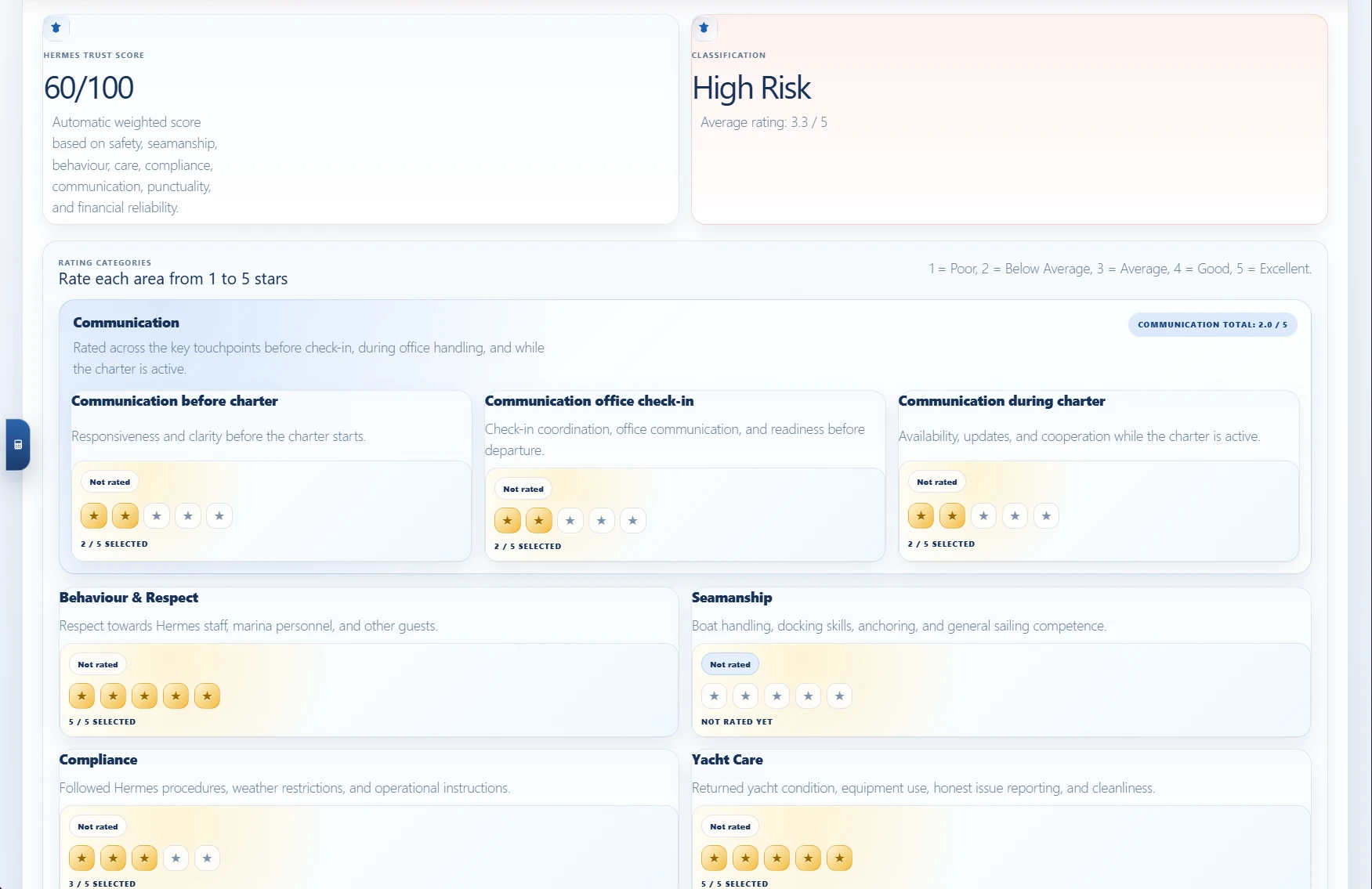Set Communication office check-in to 5 stars
Screen dimensions: 1372x889
pyautogui.click(x=633, y=521)
